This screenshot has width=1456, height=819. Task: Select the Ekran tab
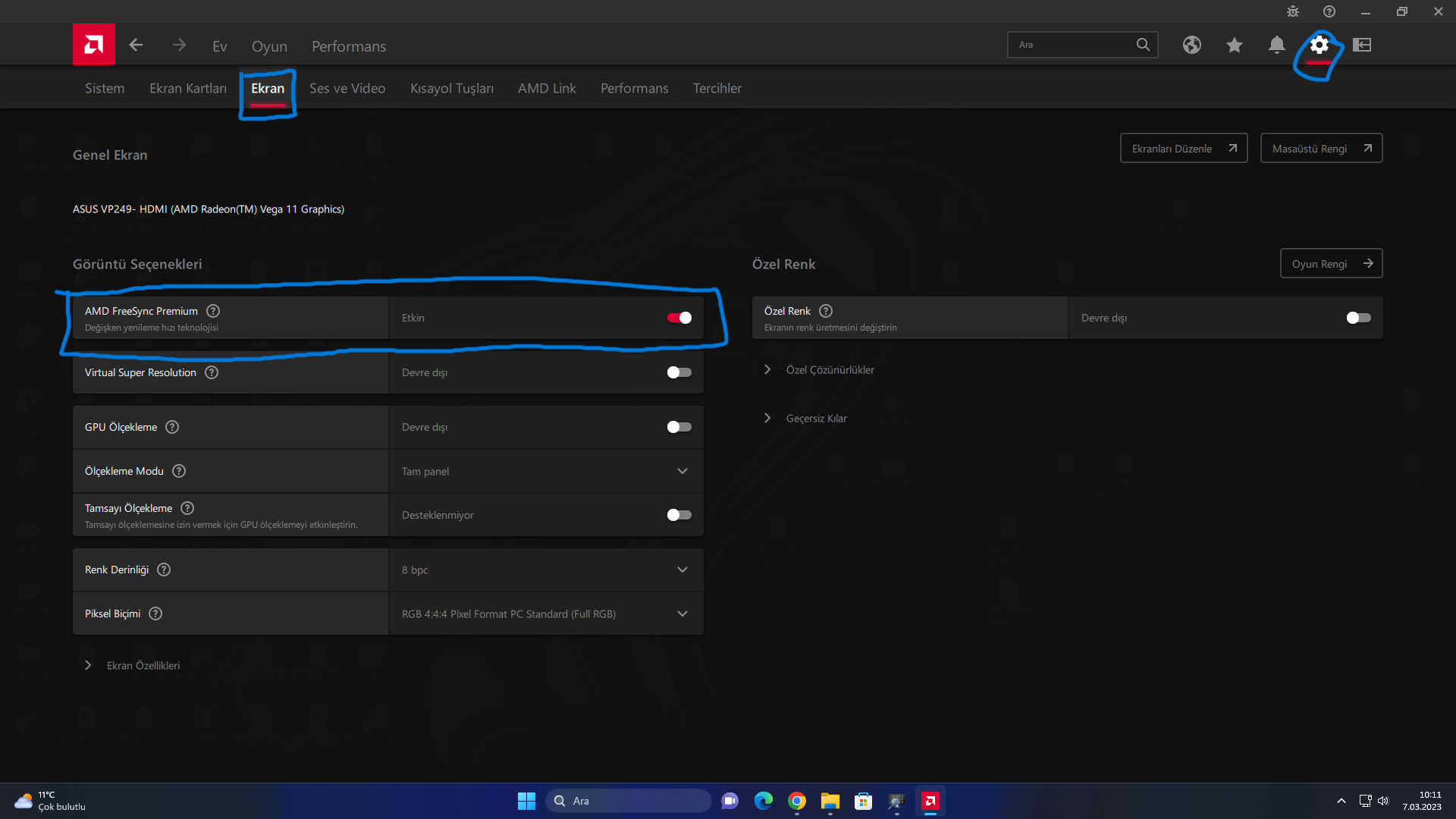coord(268,88)
